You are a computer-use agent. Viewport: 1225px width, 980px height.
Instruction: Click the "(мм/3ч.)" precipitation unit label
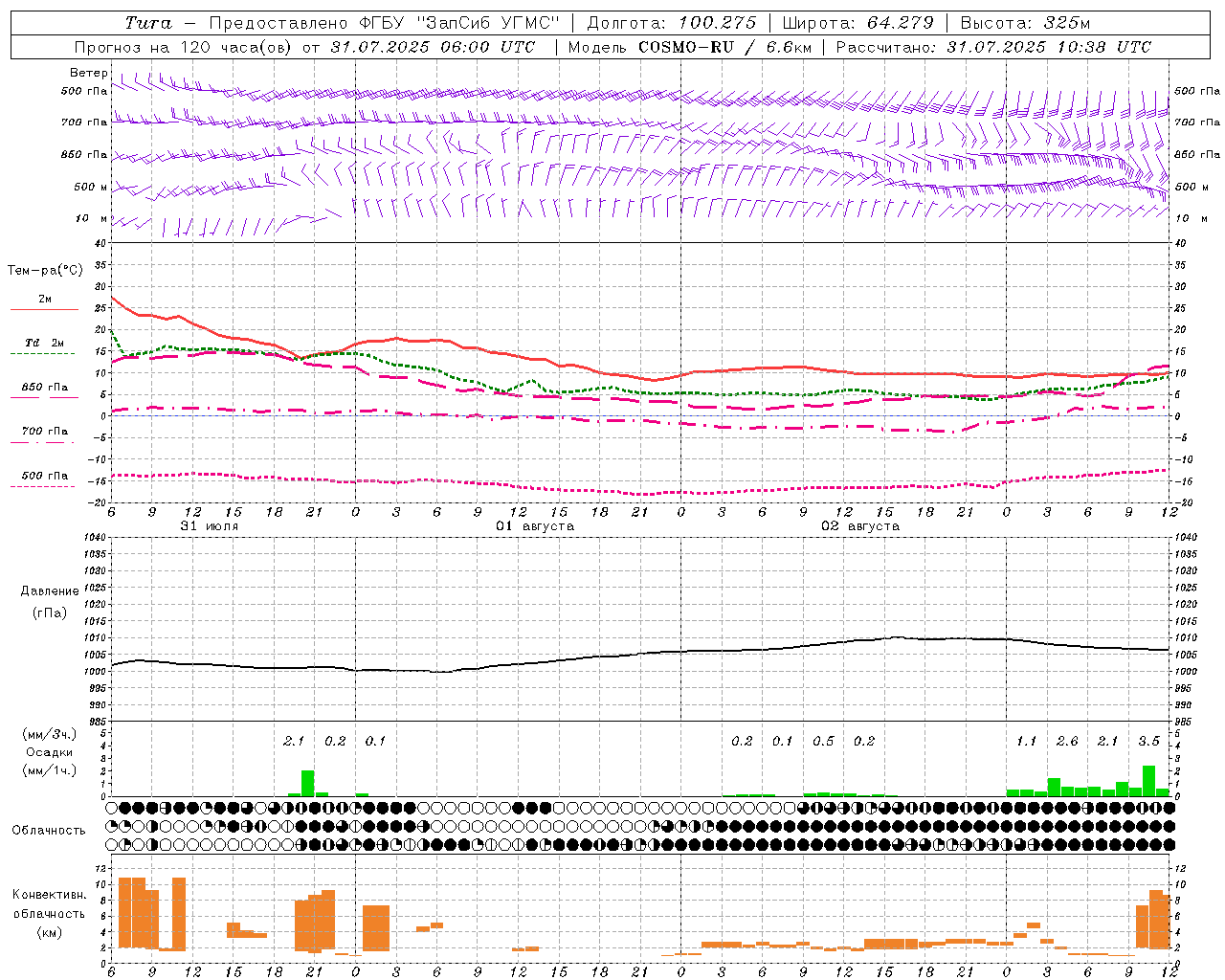click(x=50, y=734)
